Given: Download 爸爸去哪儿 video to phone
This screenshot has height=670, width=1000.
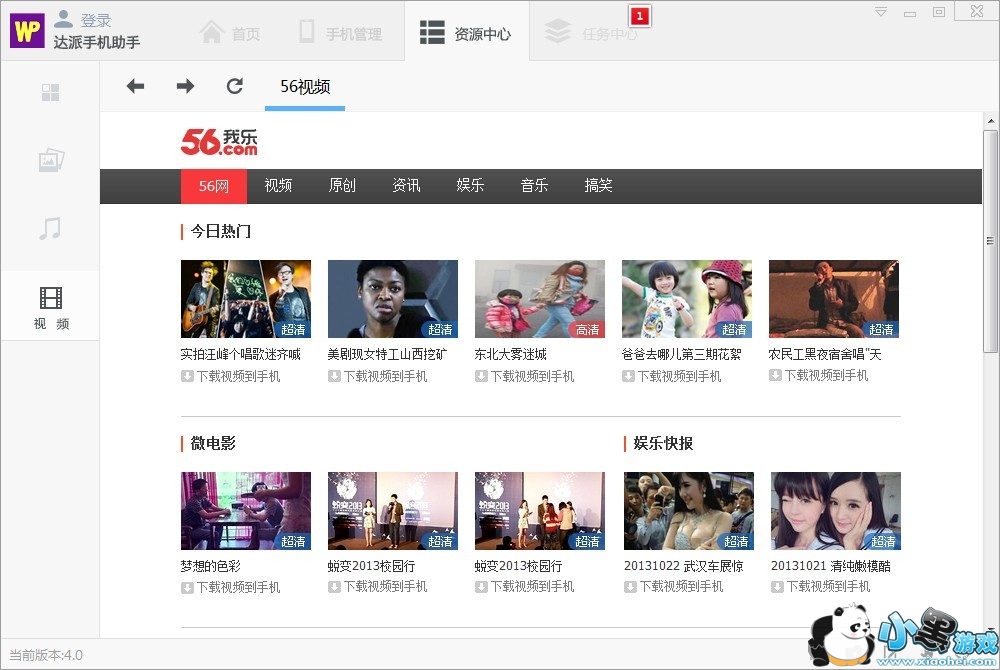Looking at the screenshot, I should pos(672,376).
